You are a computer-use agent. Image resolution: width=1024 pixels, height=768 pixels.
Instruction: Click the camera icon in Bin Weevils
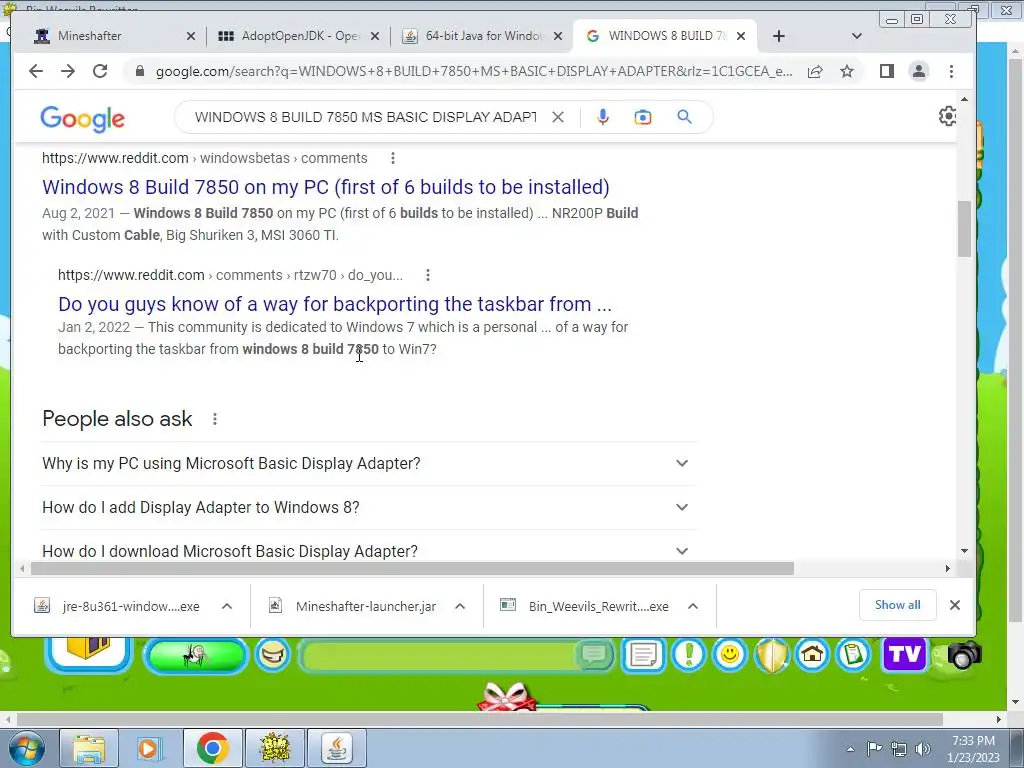[x=963, y=655]
